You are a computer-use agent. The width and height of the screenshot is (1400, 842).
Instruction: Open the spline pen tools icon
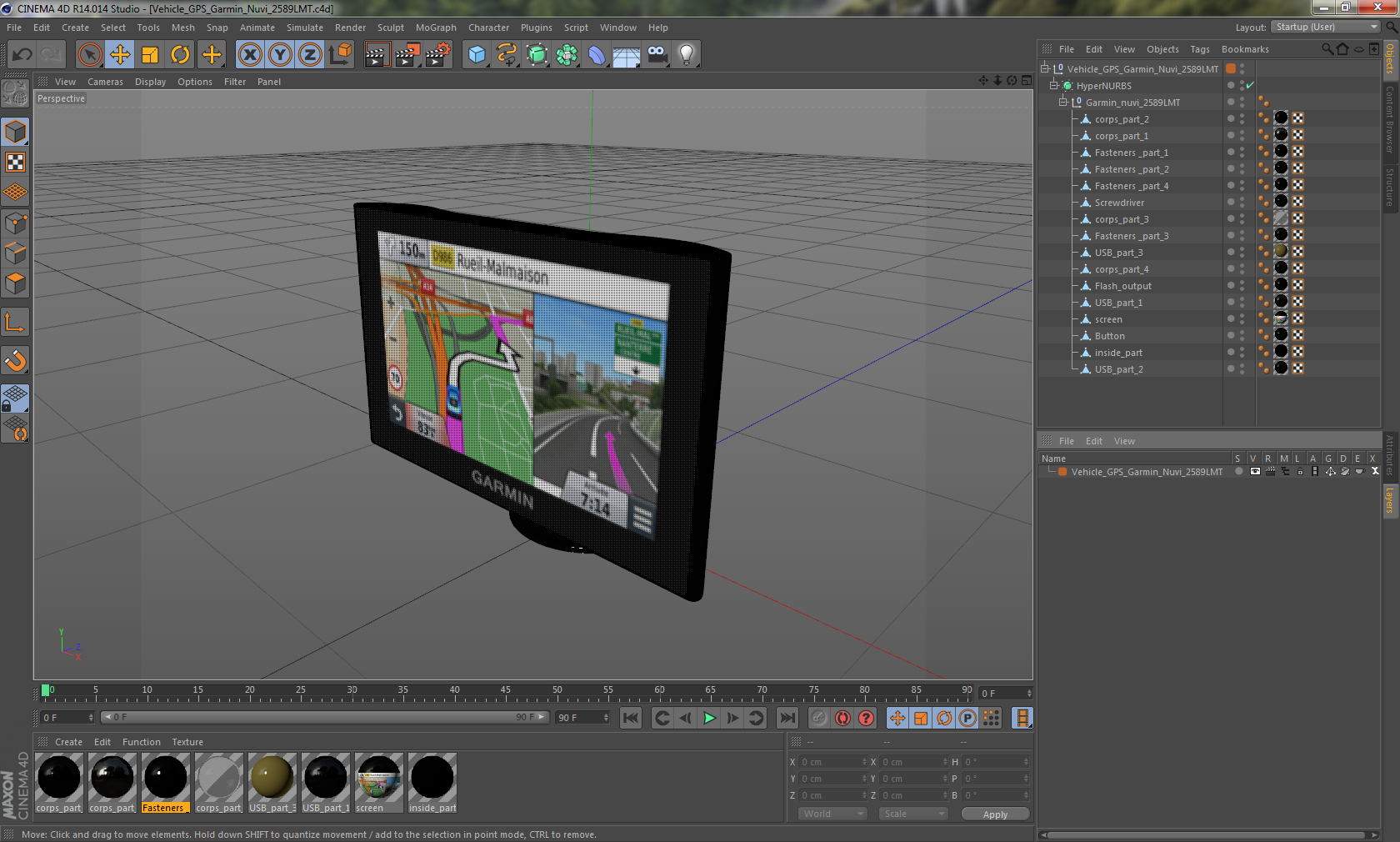click(507, 55)
